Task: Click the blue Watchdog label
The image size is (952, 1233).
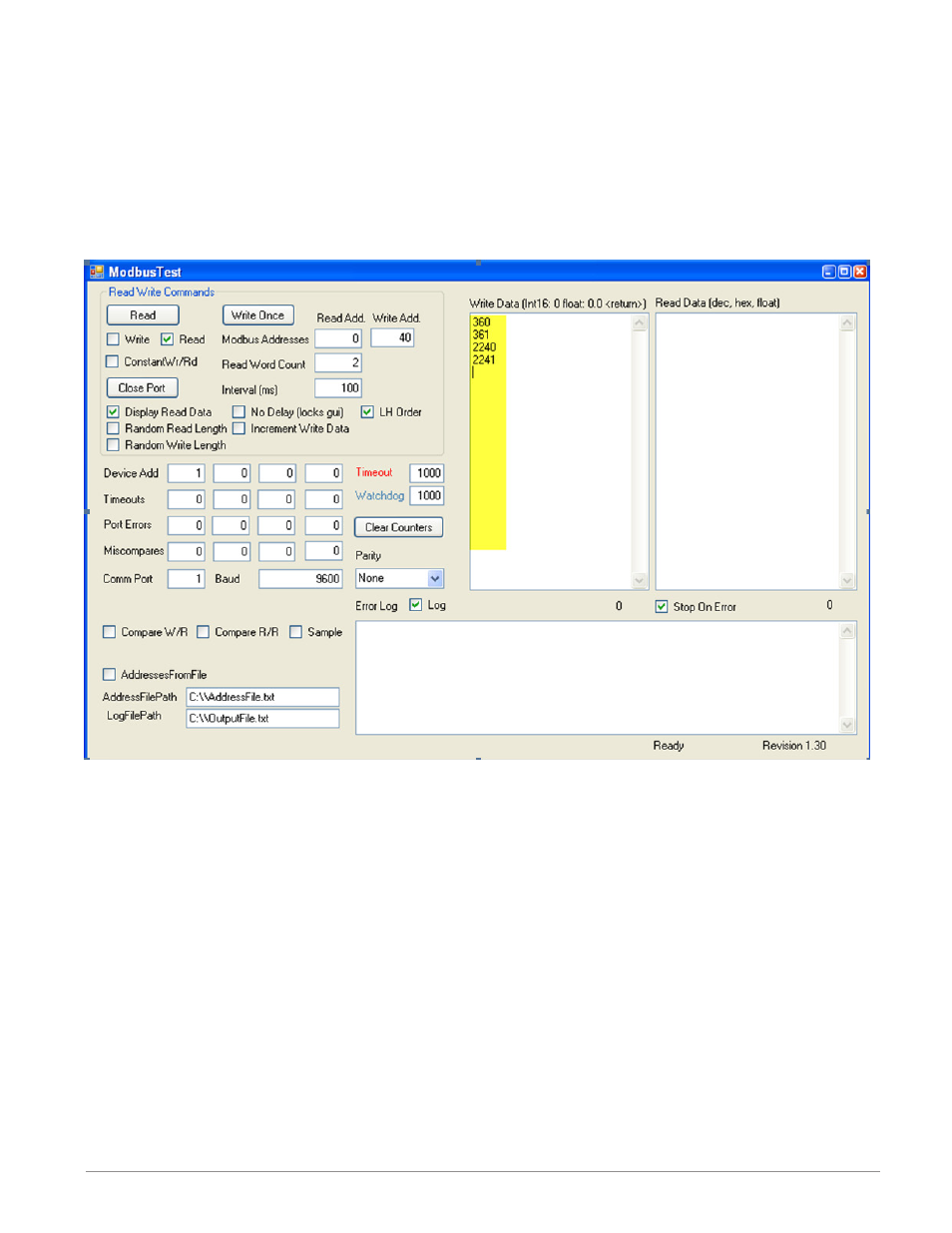Action: [380, 496]
